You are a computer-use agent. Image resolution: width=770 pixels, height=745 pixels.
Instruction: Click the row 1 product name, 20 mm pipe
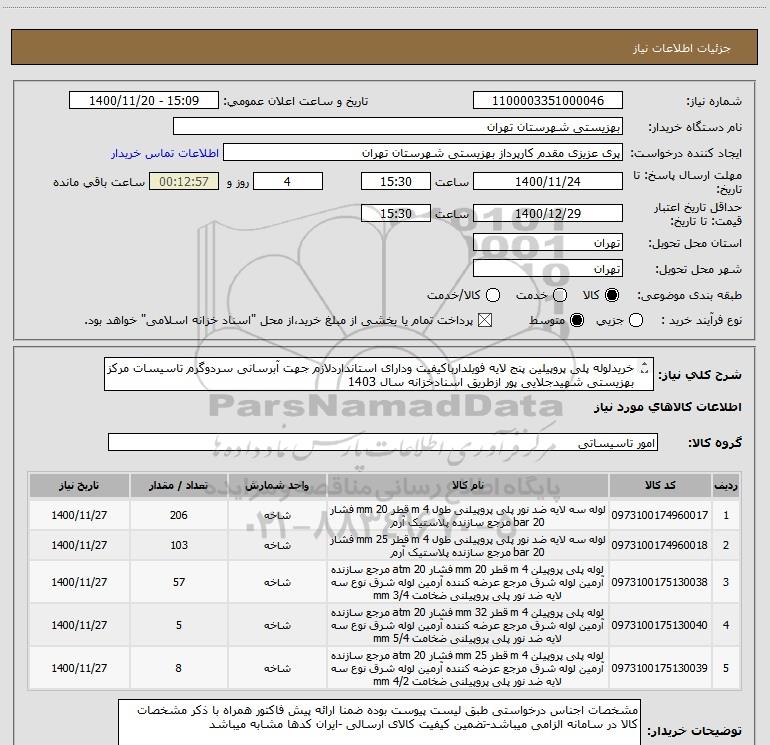tap(468, 516)
